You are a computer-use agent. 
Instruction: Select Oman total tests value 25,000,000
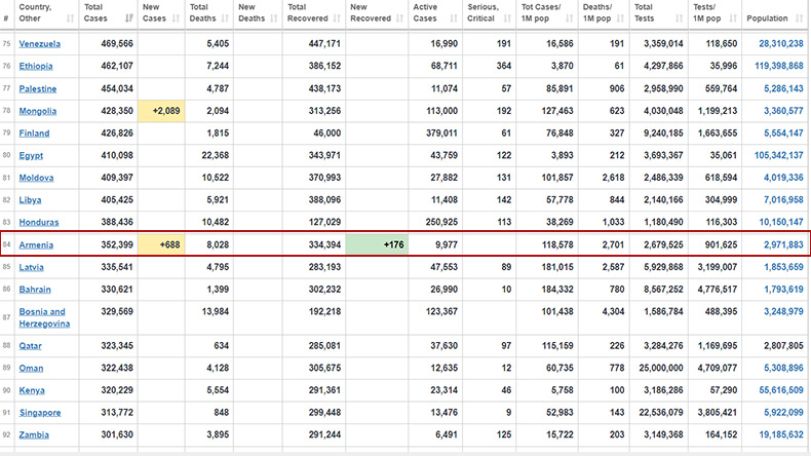click(661, 368)
